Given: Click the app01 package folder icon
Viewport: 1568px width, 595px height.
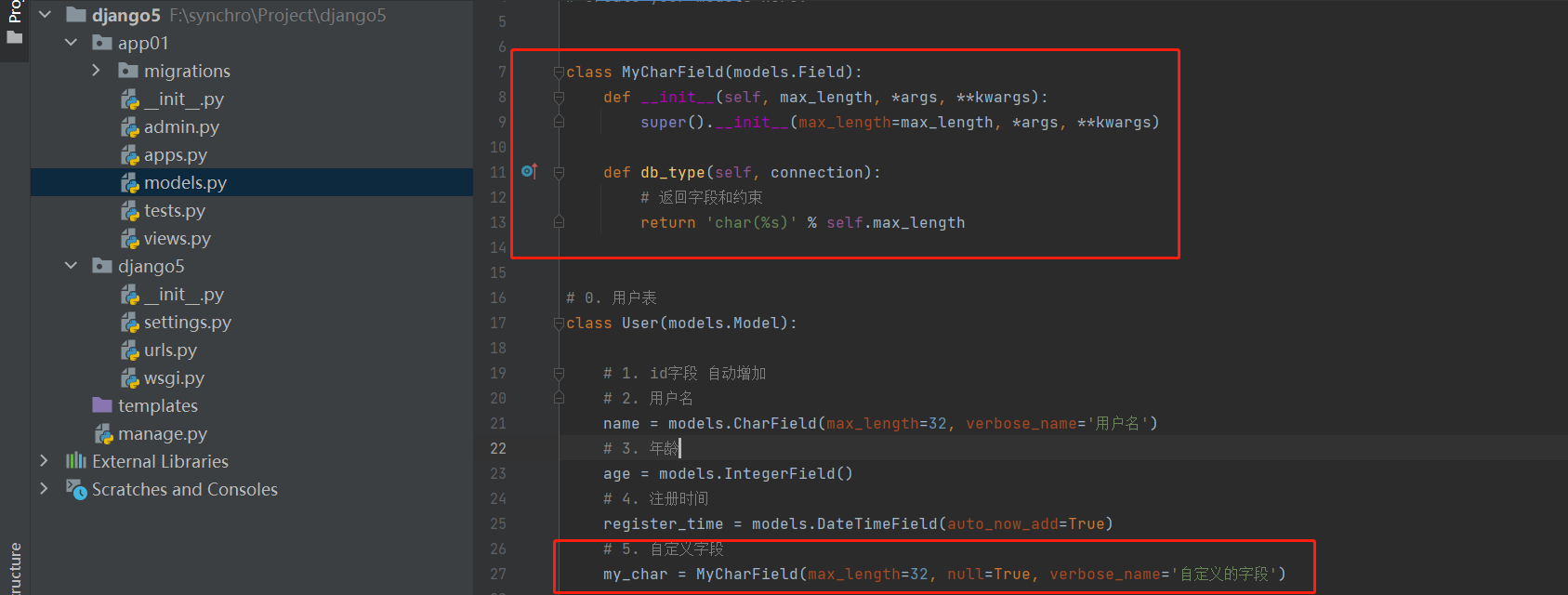Looking at the screenshot, I should pyautogui.click(x=102, y=43).
